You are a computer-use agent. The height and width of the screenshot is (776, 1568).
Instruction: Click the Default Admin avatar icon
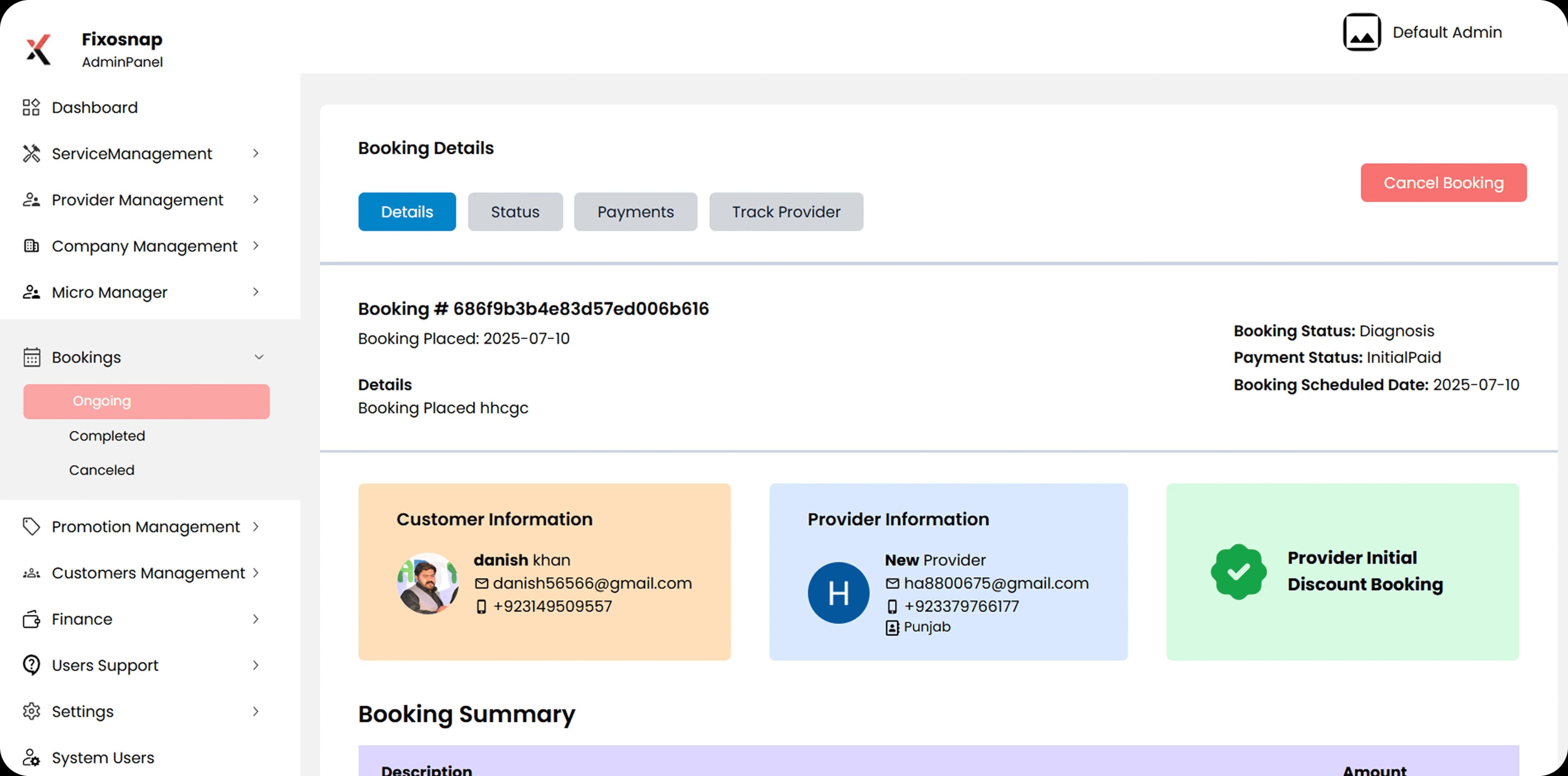click(x=1362, y=32)
